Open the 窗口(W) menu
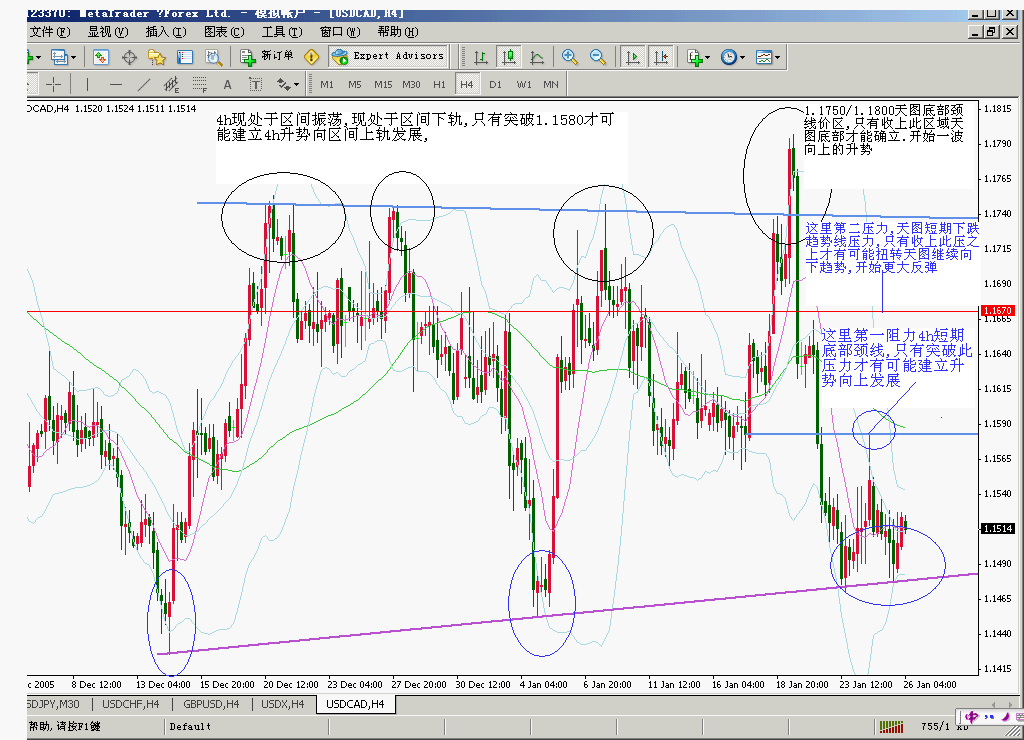The image size is (1024, 740). click(340, 32)
